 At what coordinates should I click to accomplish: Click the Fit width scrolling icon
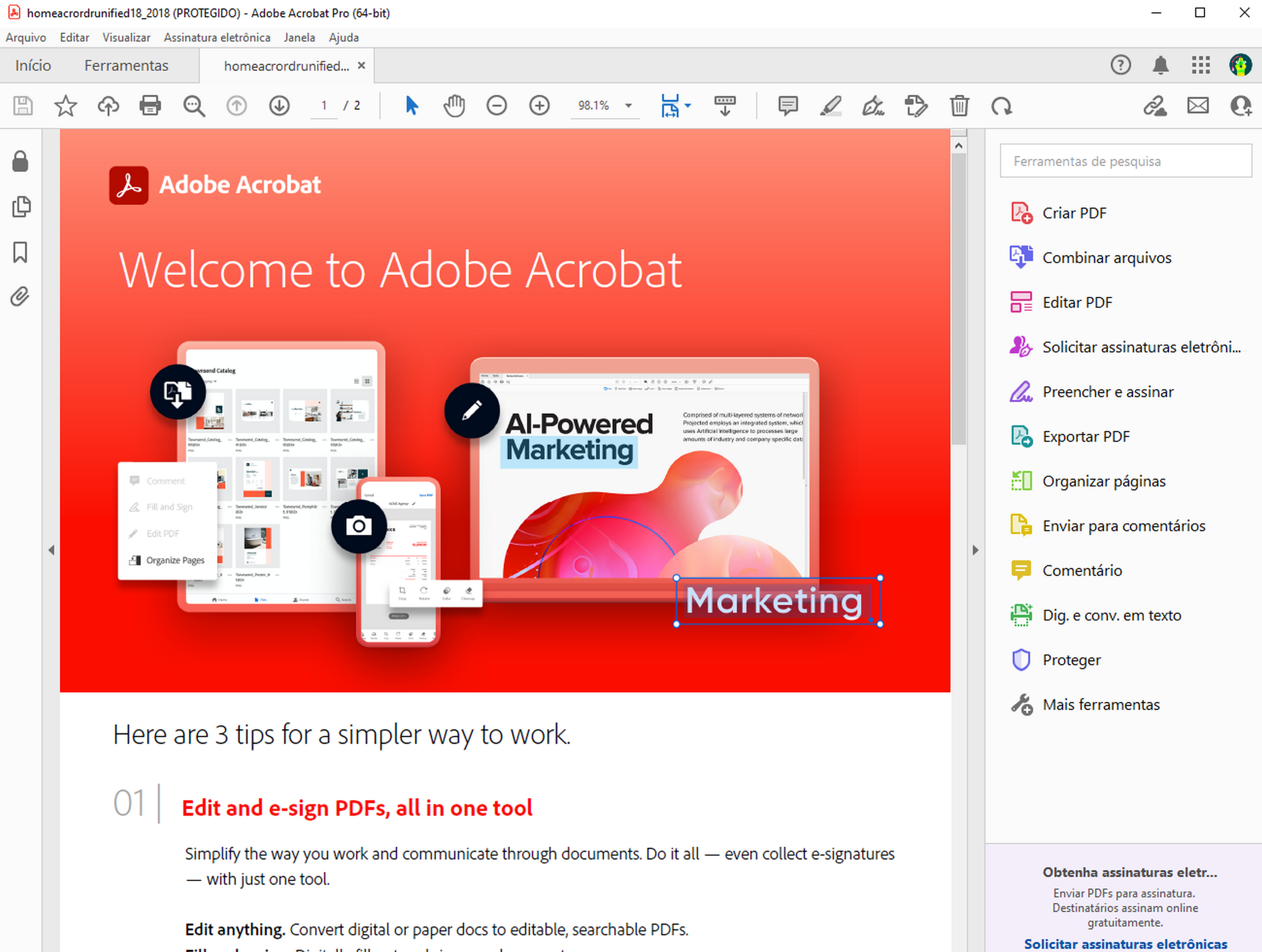click(x=670, y=106)
